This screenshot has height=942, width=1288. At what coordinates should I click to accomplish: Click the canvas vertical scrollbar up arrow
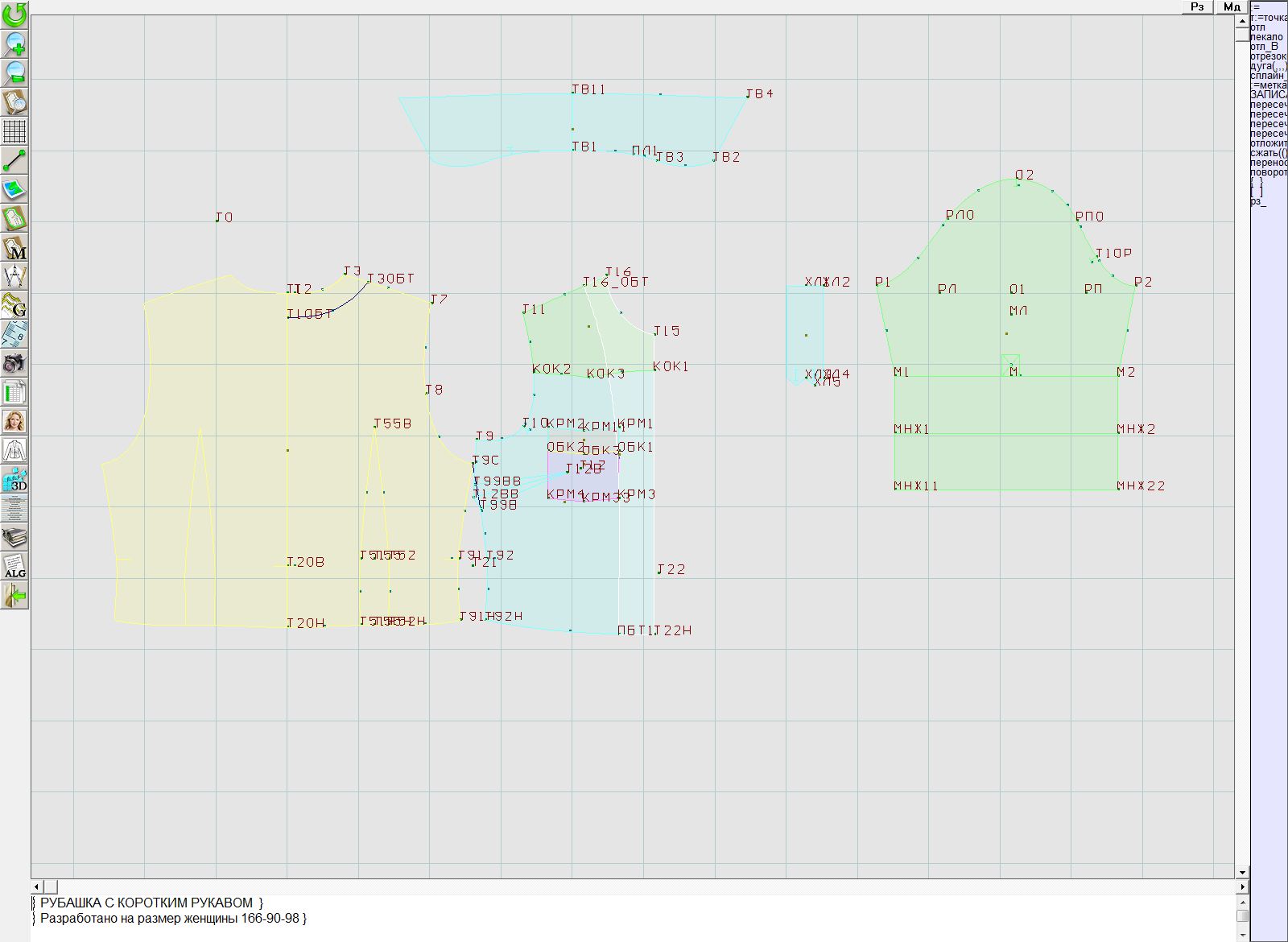[1242, 20]
